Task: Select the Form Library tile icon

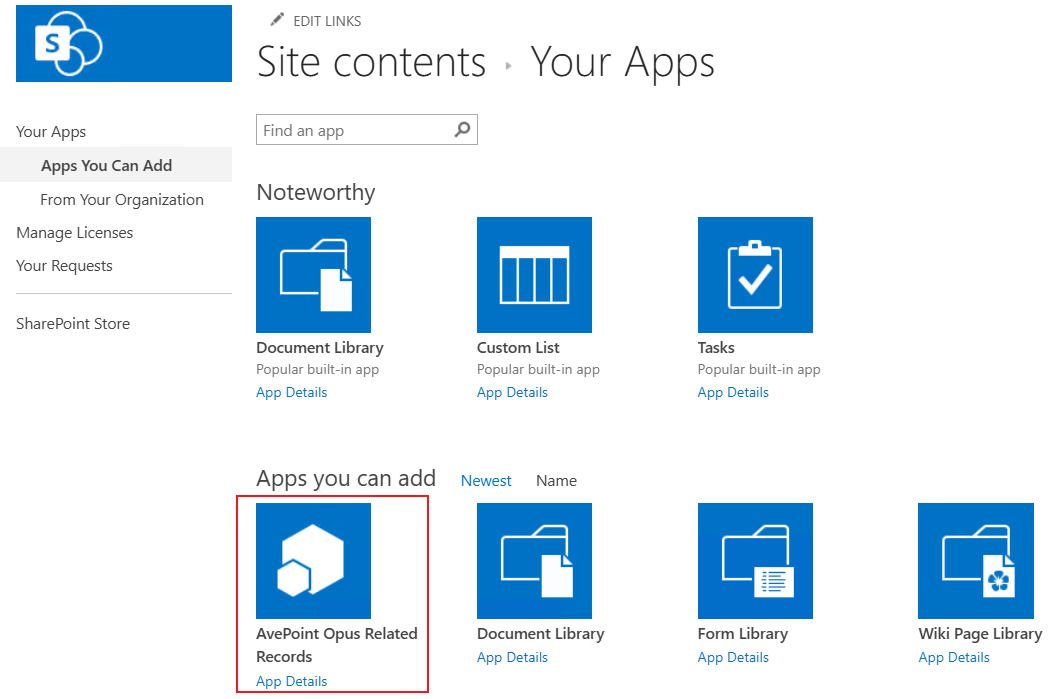Action: click(755, 560)
